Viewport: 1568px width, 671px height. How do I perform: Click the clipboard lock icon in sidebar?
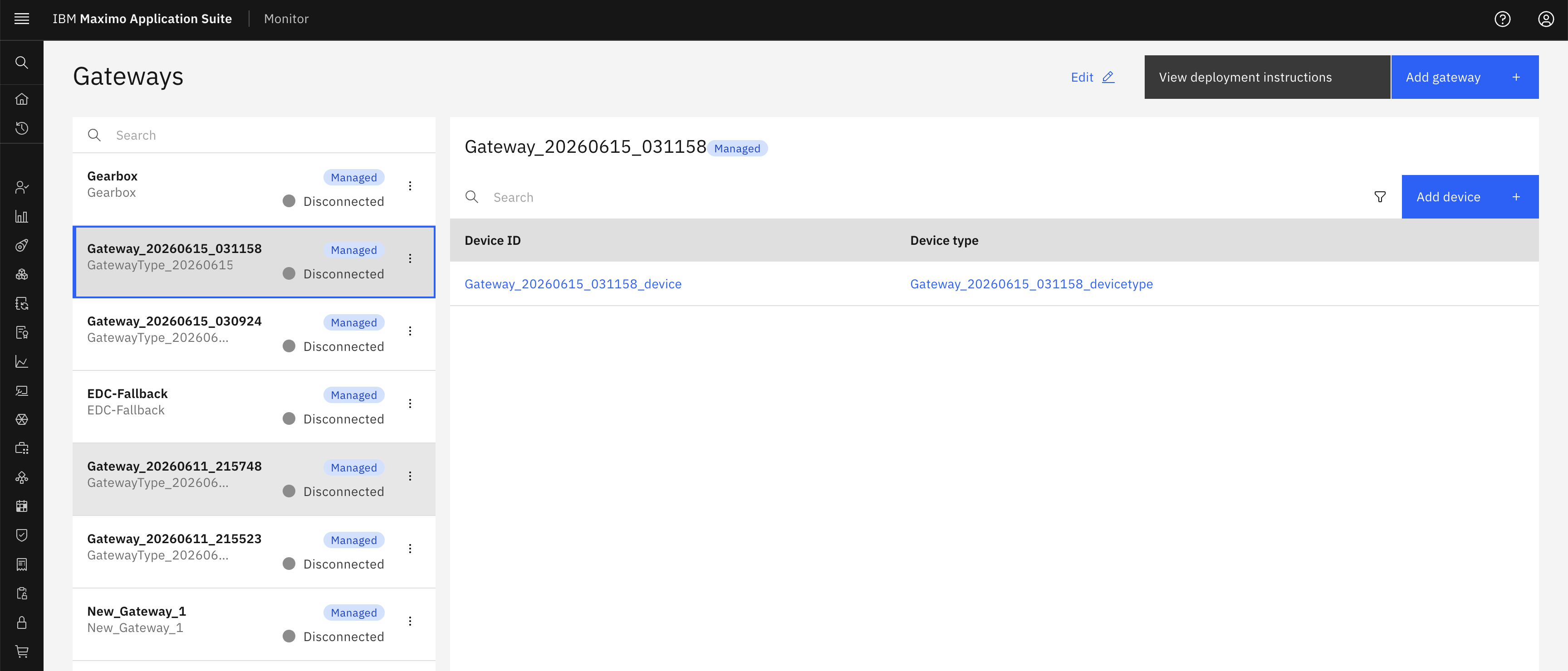tap(22, 593)
